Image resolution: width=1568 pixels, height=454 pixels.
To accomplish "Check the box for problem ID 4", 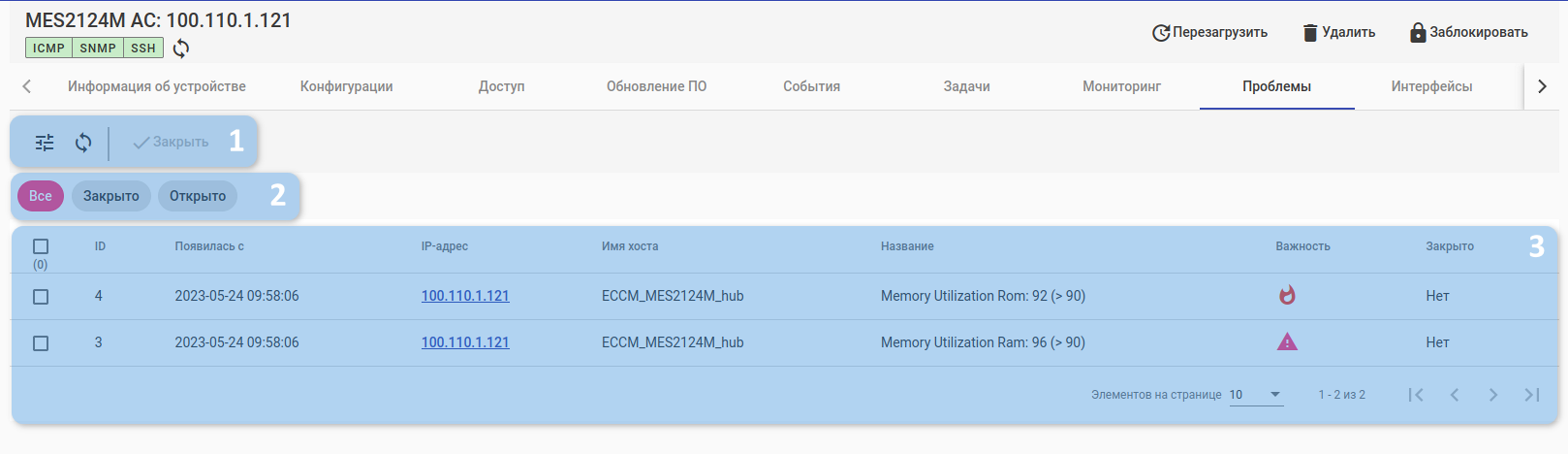I will click(41, 297).
